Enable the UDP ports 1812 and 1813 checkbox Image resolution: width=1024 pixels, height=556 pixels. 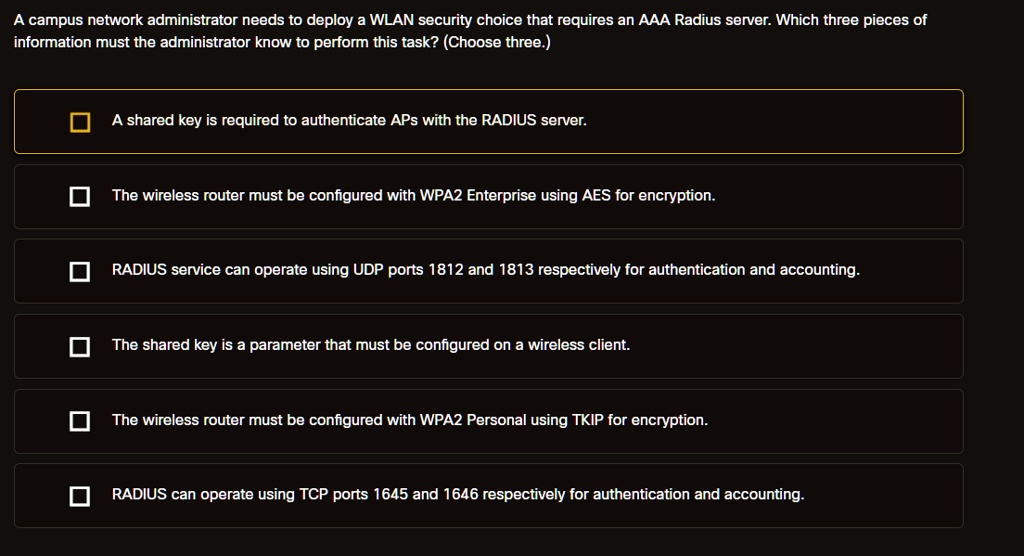(x=80, y=272)
